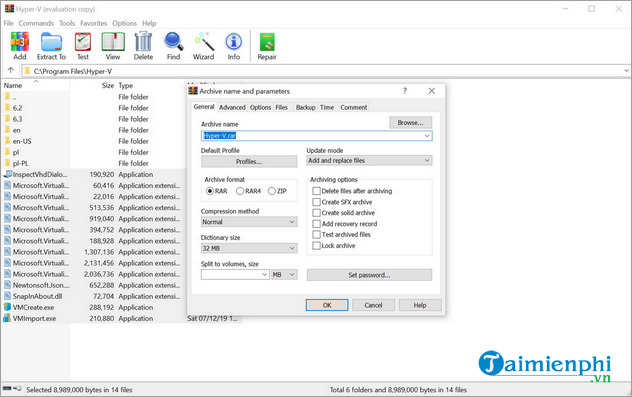
Task: Click the pl-PL folder icon
Action: pyautogui.click(x=7, y=163)
